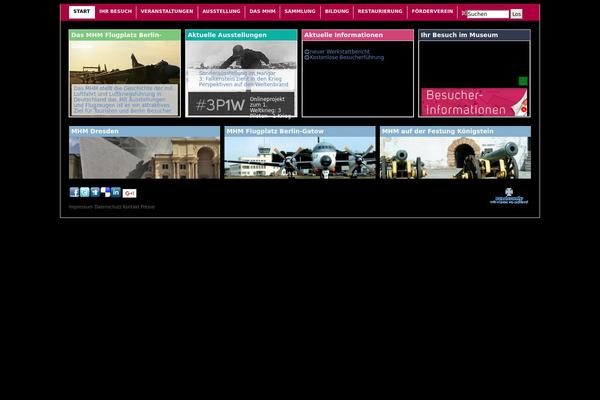The height and width of the screenshot is (400, 600).
Task: Open the Datenschutz footer link
Action: pos(108,207)
